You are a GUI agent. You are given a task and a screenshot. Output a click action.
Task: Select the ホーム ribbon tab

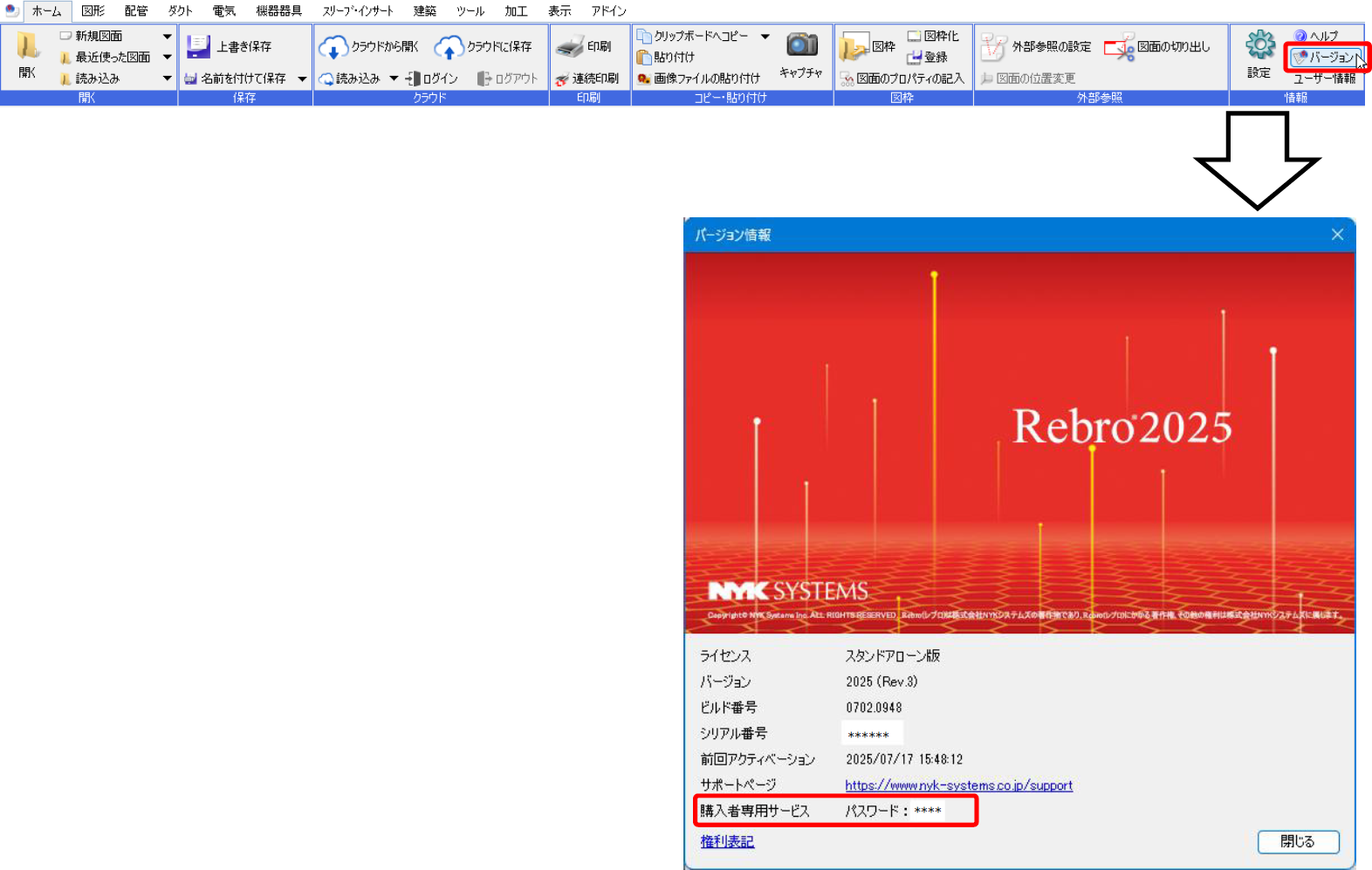coord(47,11)
